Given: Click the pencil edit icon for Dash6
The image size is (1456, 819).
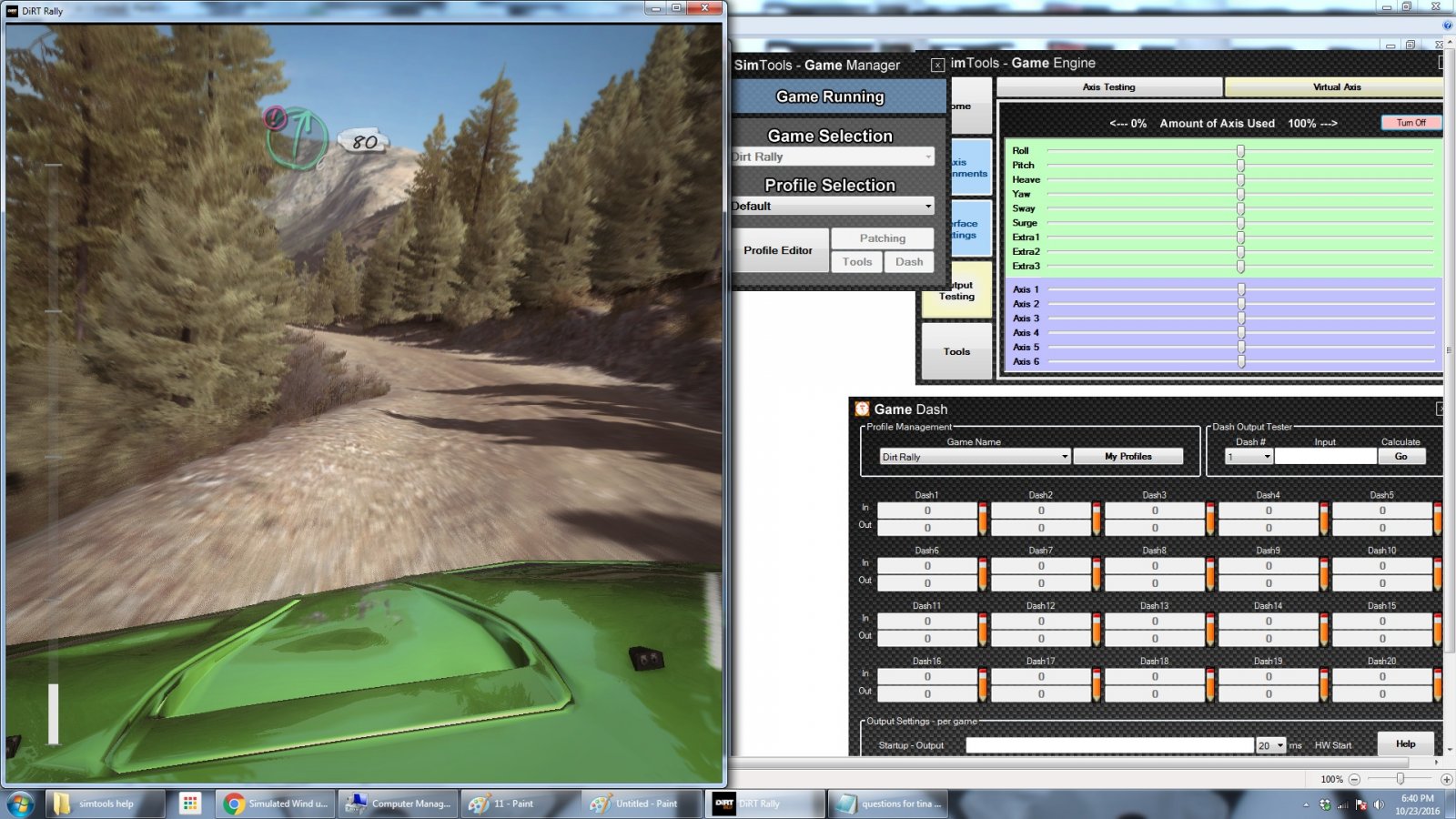Looking at the screenshot, I should point(983,574).
